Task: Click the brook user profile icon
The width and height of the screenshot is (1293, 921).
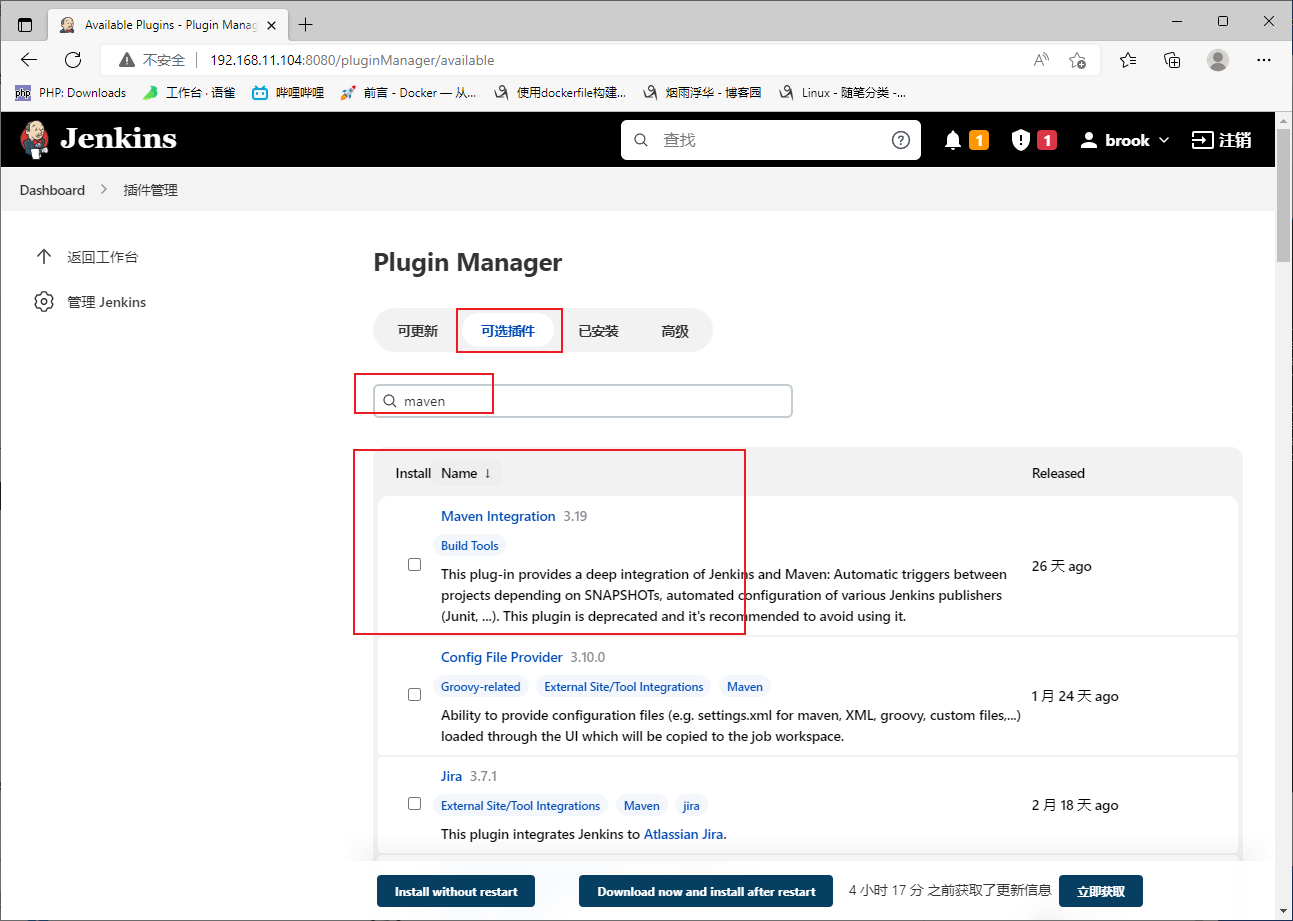Action: [x=1089, y=140]
